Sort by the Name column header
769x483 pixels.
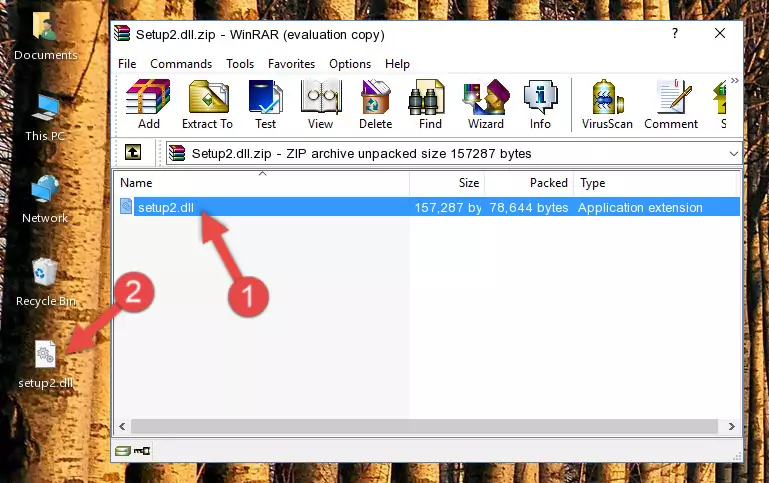pyautogui.click(x=262, y=183)
